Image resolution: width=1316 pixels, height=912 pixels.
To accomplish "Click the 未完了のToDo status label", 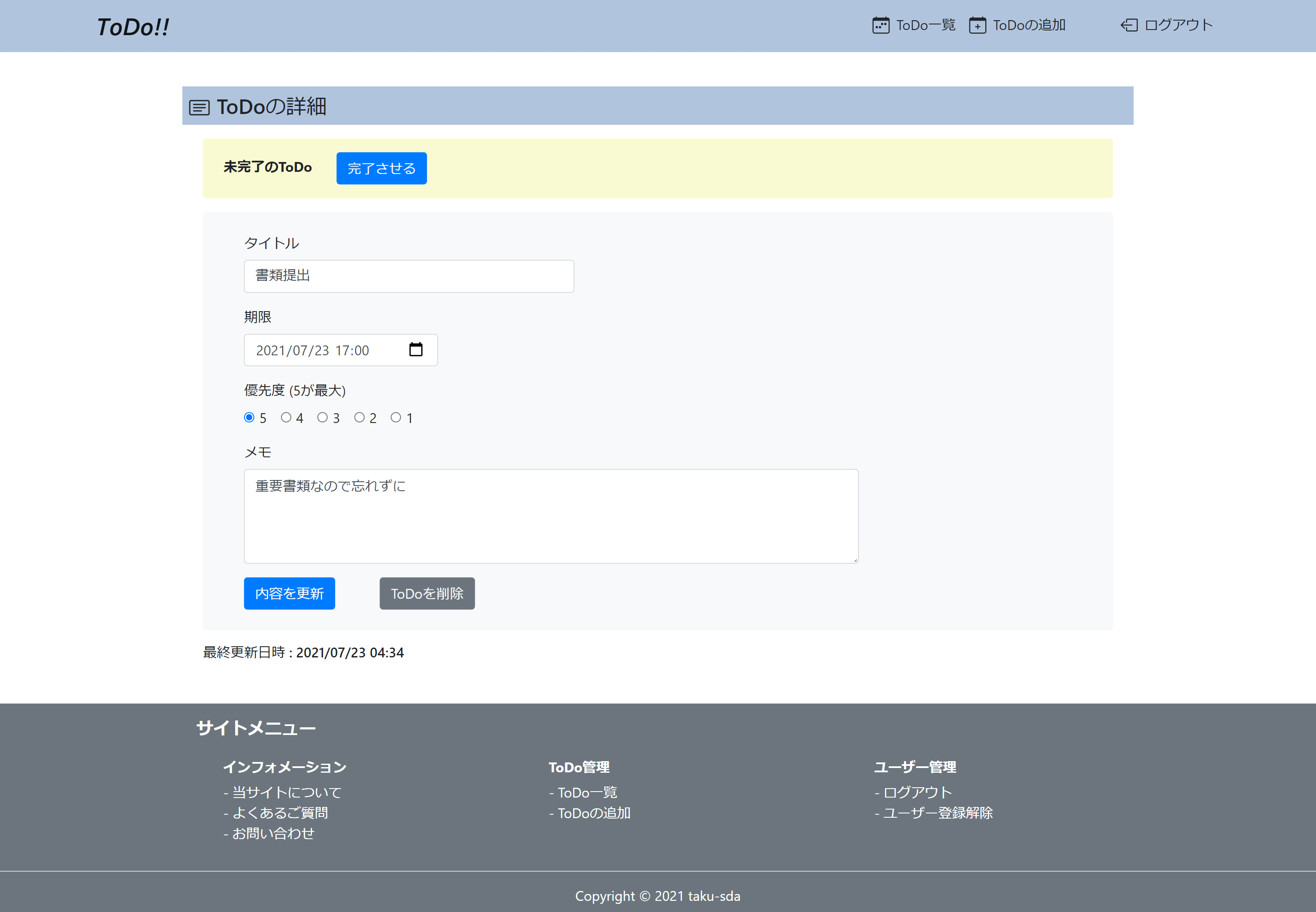I will [267, 167].
